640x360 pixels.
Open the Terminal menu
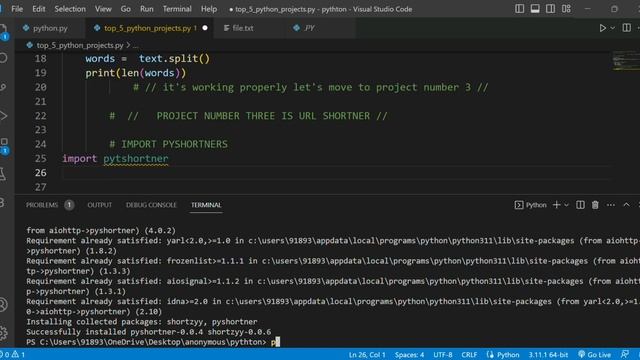pyautogui.click(x=177, y=9)
